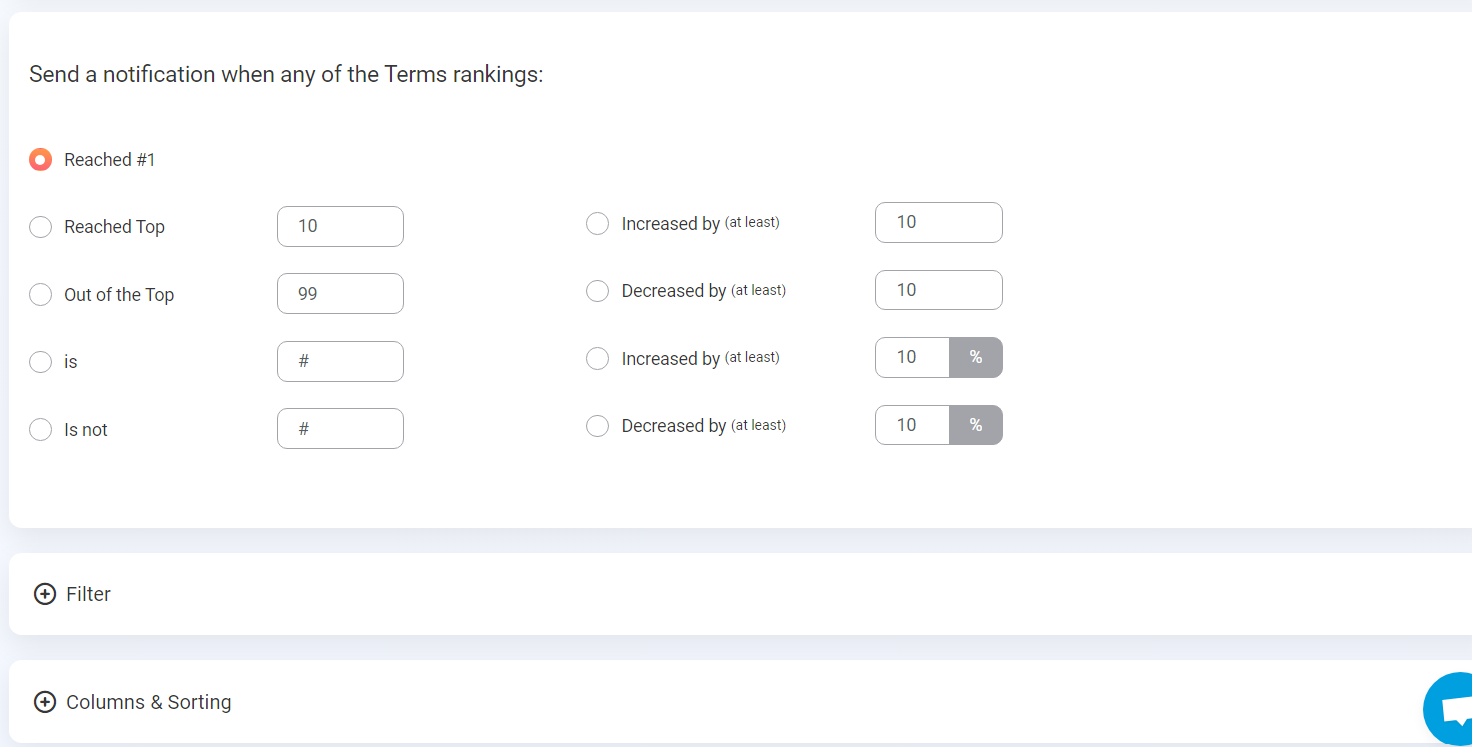The height and width of the screenshot is (747, 1472).
Task: Click the Increased by percent input field
Action: pyautogui.click(x=912, y=357)
